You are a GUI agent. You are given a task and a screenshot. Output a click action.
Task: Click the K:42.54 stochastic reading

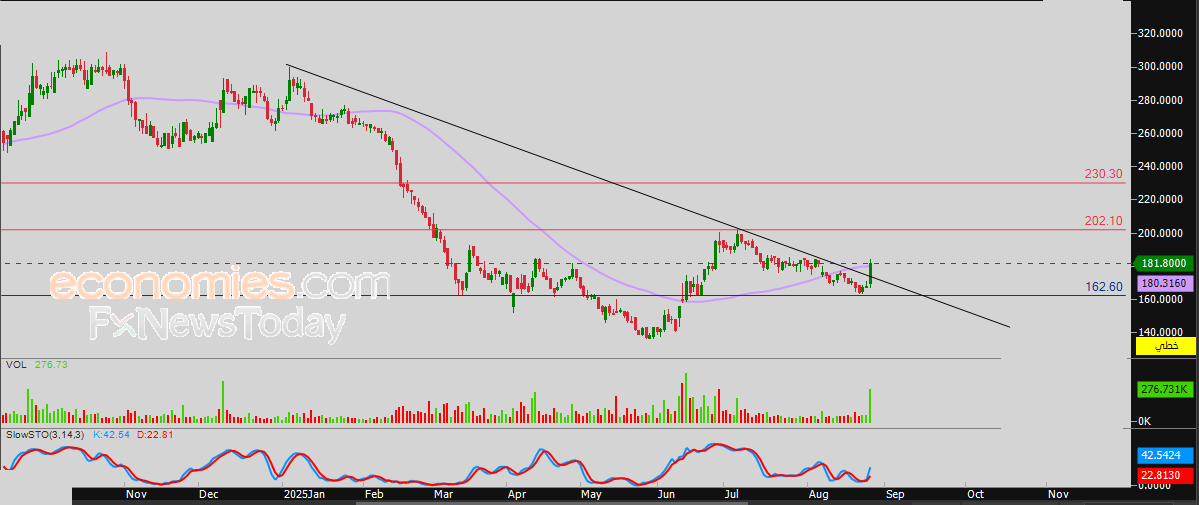click(x=112, y=435)
